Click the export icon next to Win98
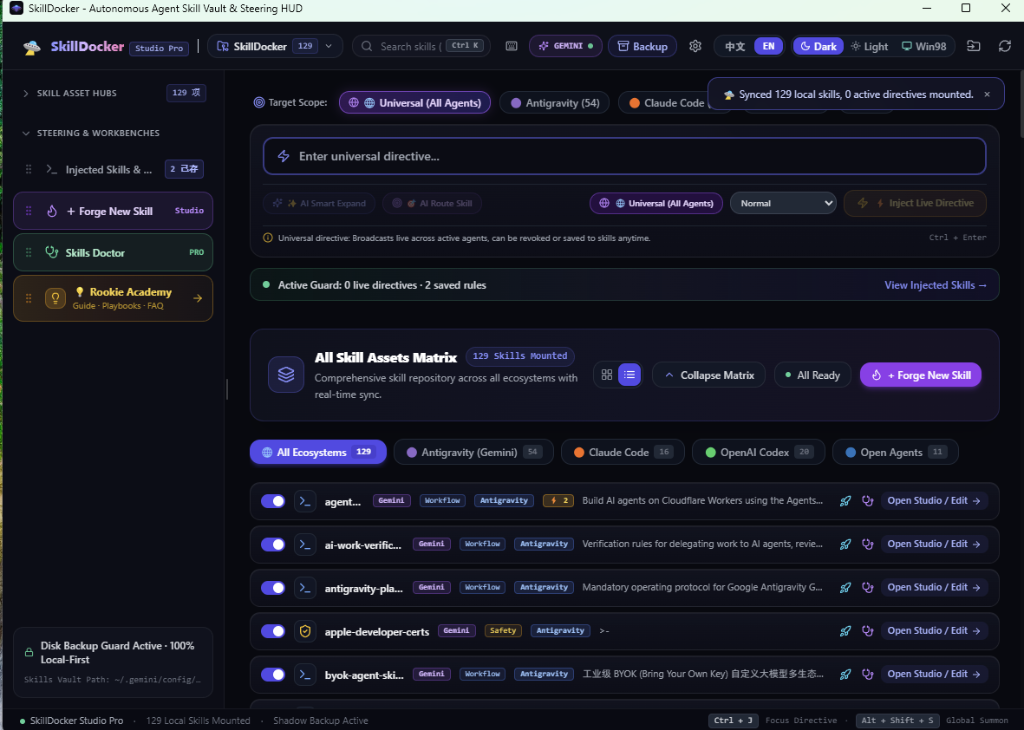 [x=974, y=46]
